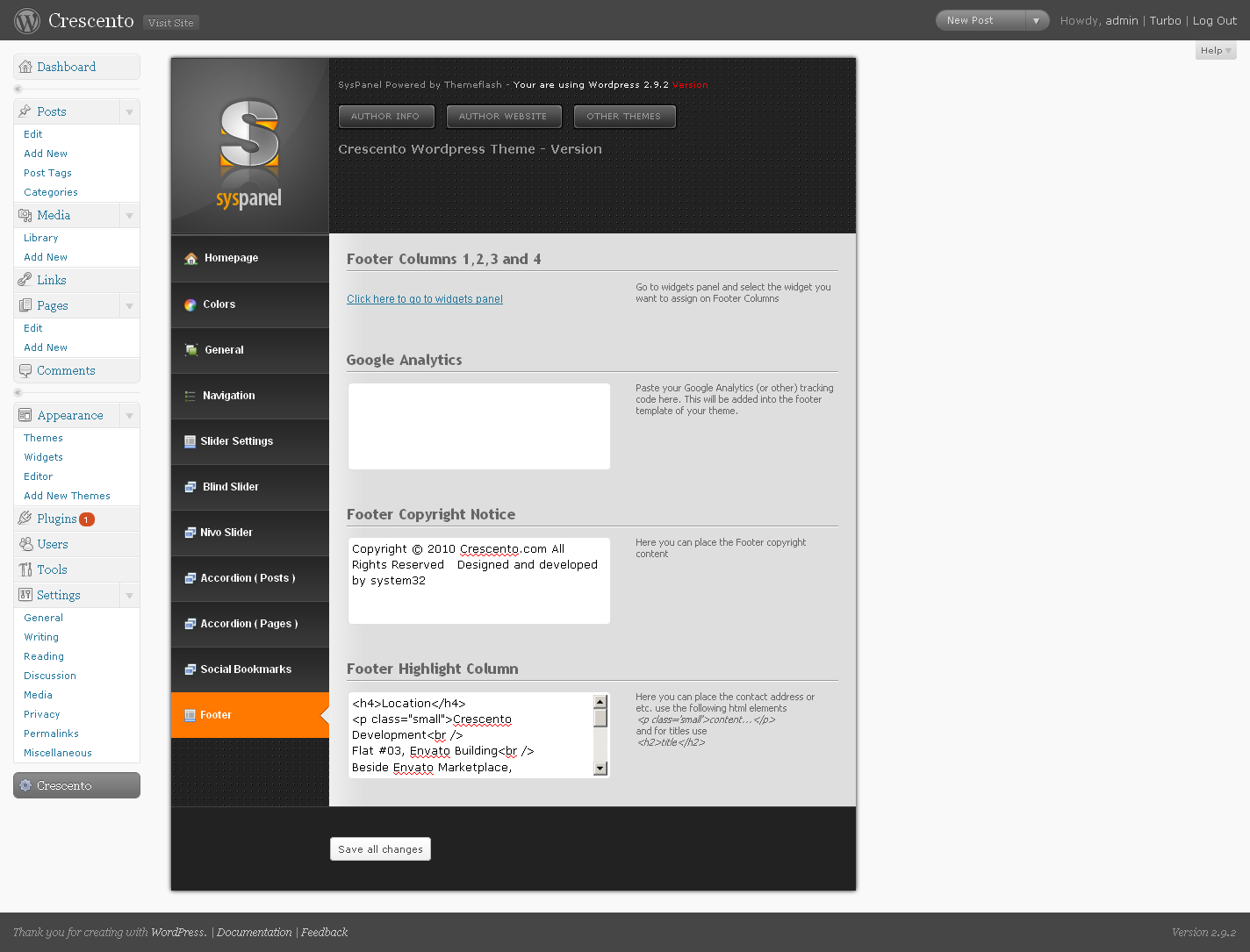The image size is (1250, 952).
Task: Click the OTHER THEMES button
Action: coord(624,116)
